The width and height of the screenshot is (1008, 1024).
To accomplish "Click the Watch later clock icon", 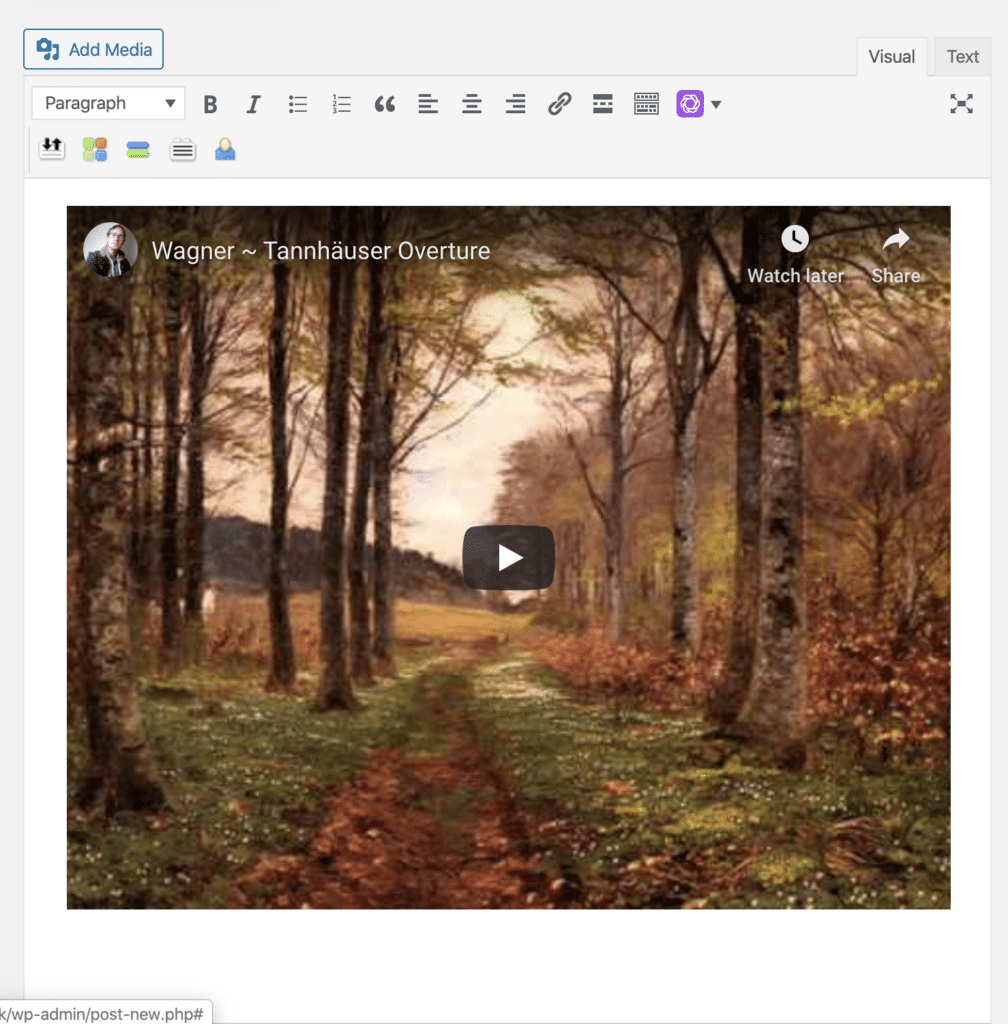I will [795, 239].
